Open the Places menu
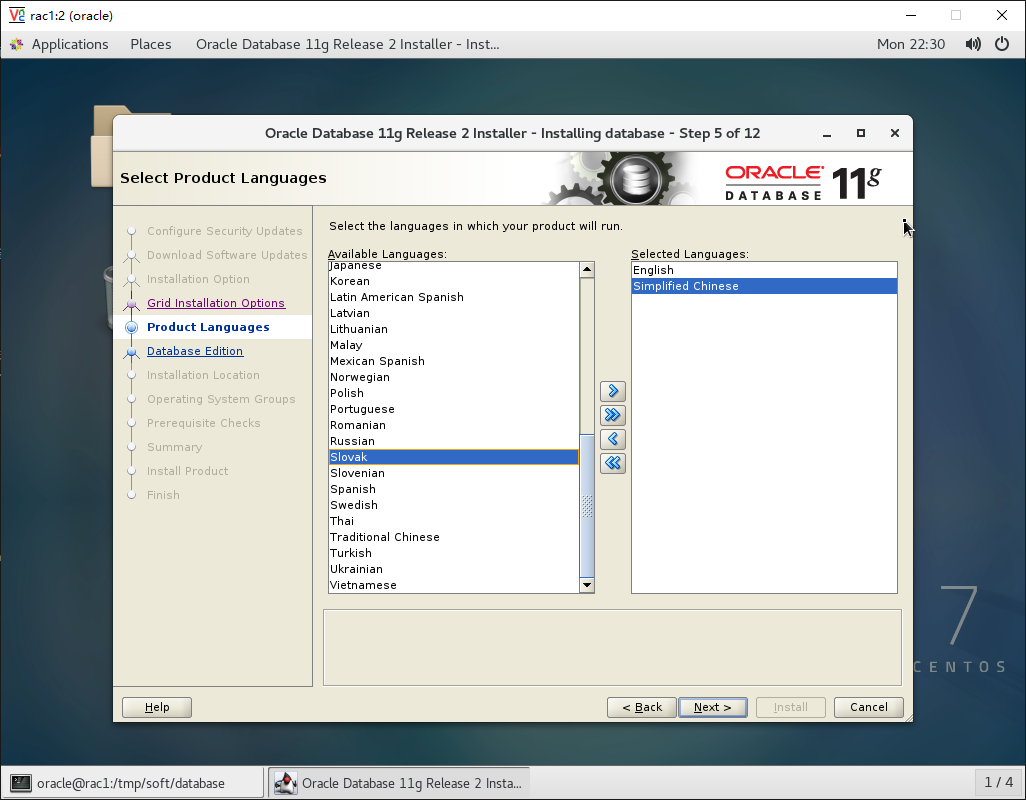The height and width of the screenshot is (800, 1026). (x=150, y=44)
